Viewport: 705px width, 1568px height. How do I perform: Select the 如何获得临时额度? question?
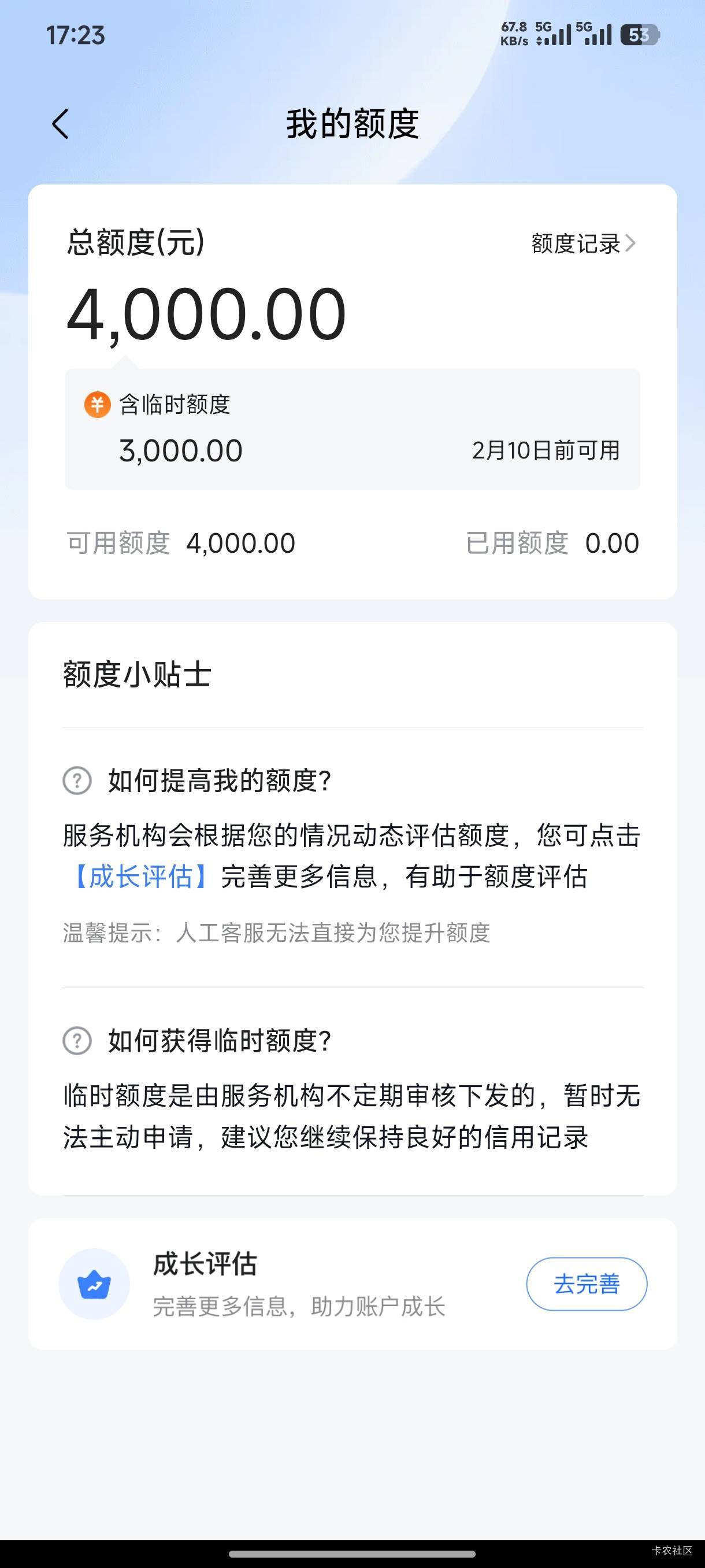[219, 1041]
